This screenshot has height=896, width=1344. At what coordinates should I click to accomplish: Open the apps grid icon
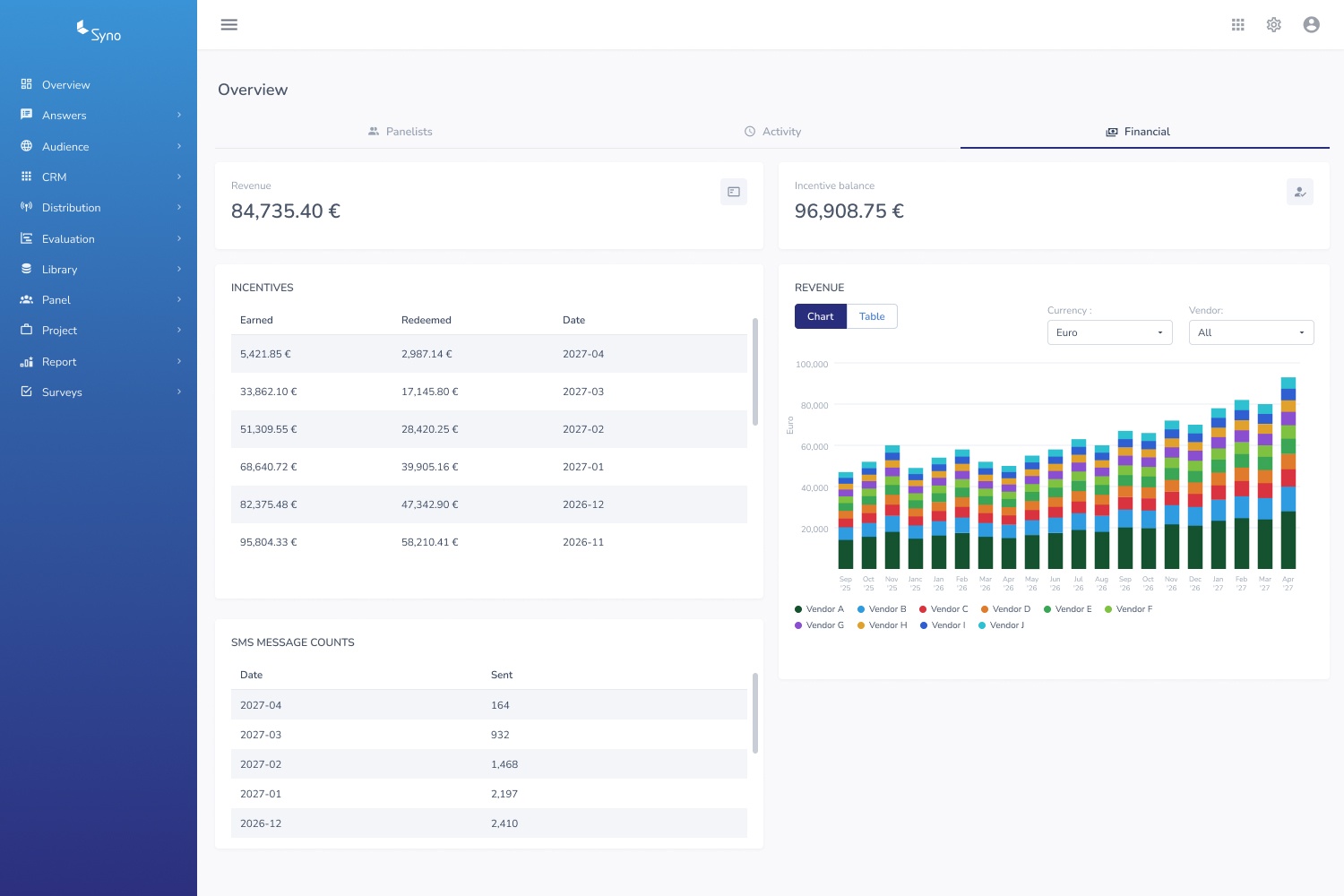click(1238, 25)
